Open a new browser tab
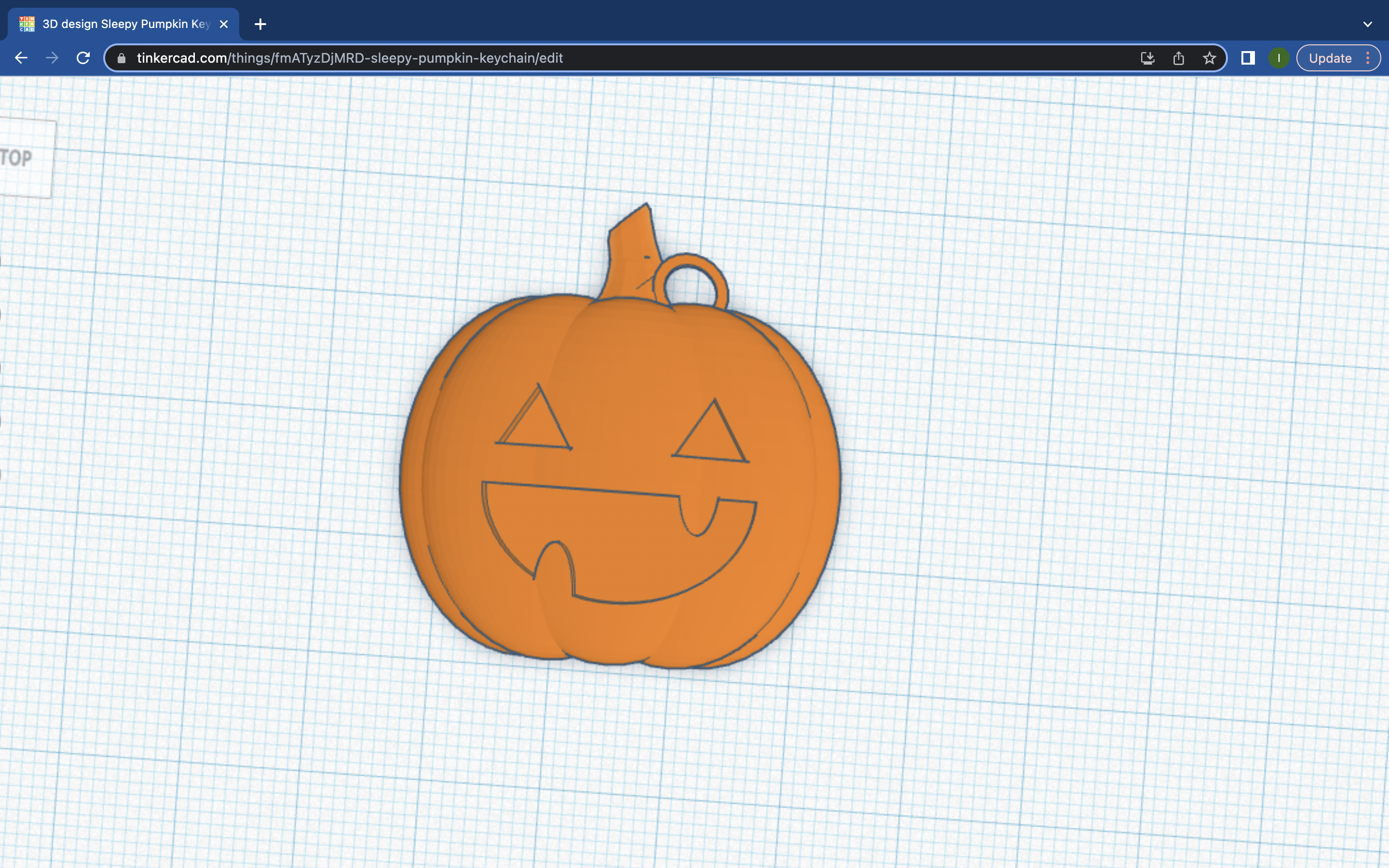Image resolution: width=1389 pixels, height=868 pixels. (x=260, y=24)
